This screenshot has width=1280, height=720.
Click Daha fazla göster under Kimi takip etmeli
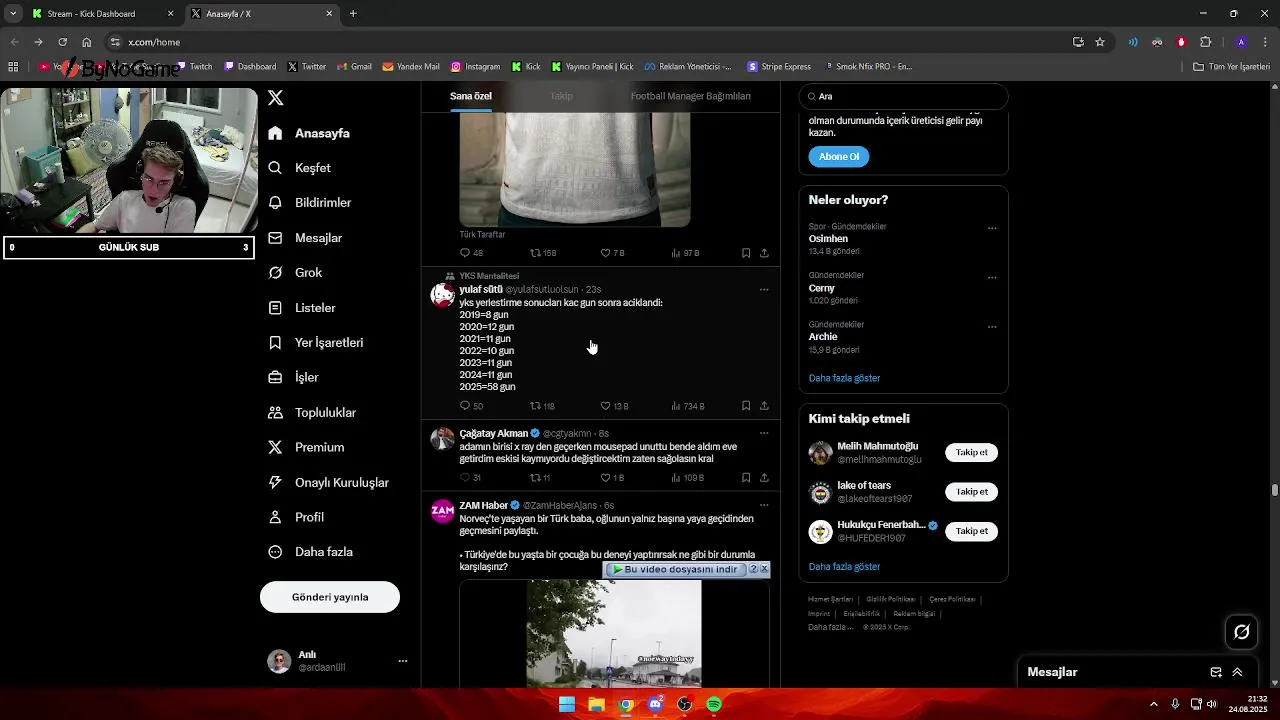tap(844, 567)
